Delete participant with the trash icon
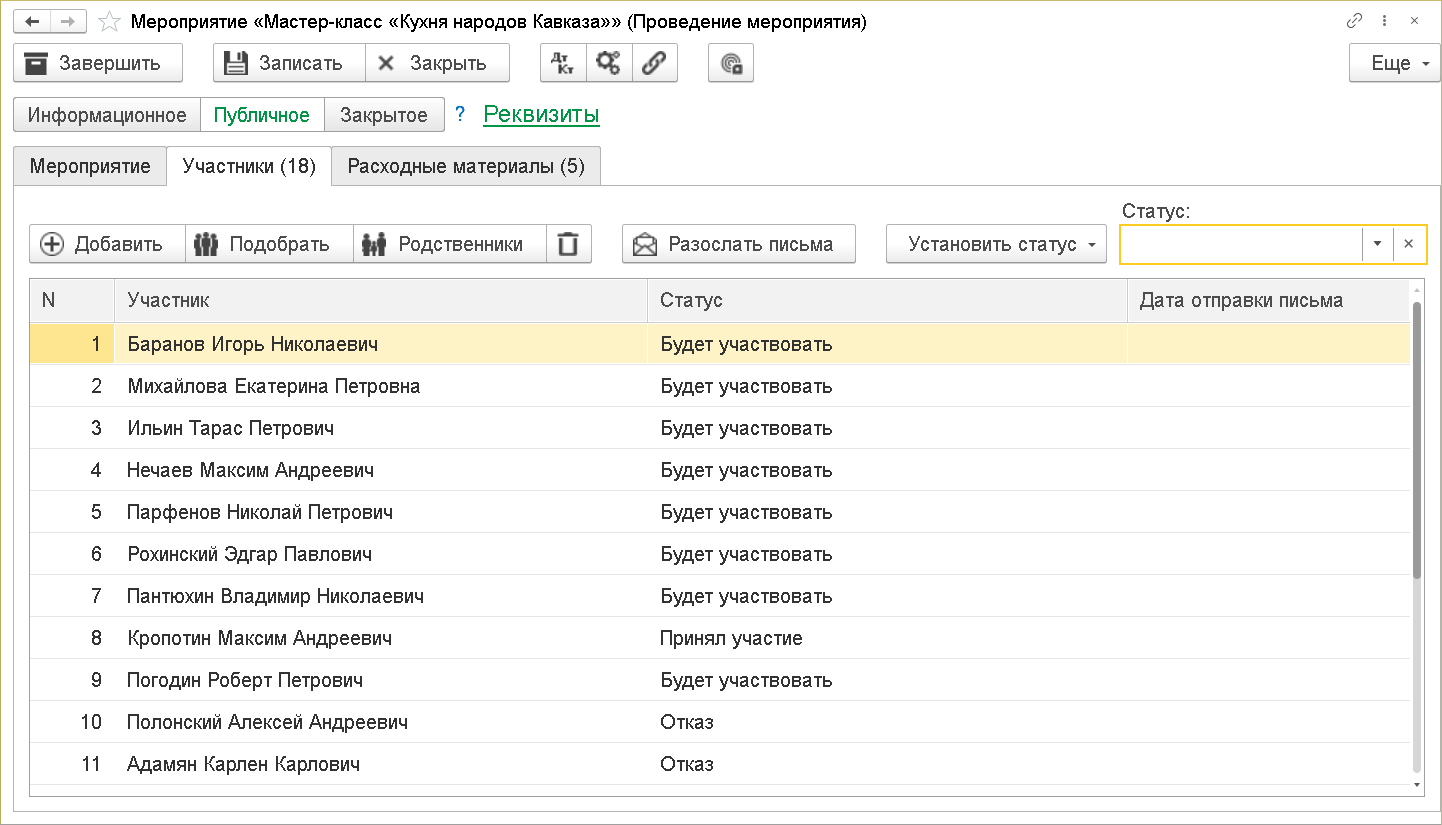1442x825 pixels. coord(568,244)
